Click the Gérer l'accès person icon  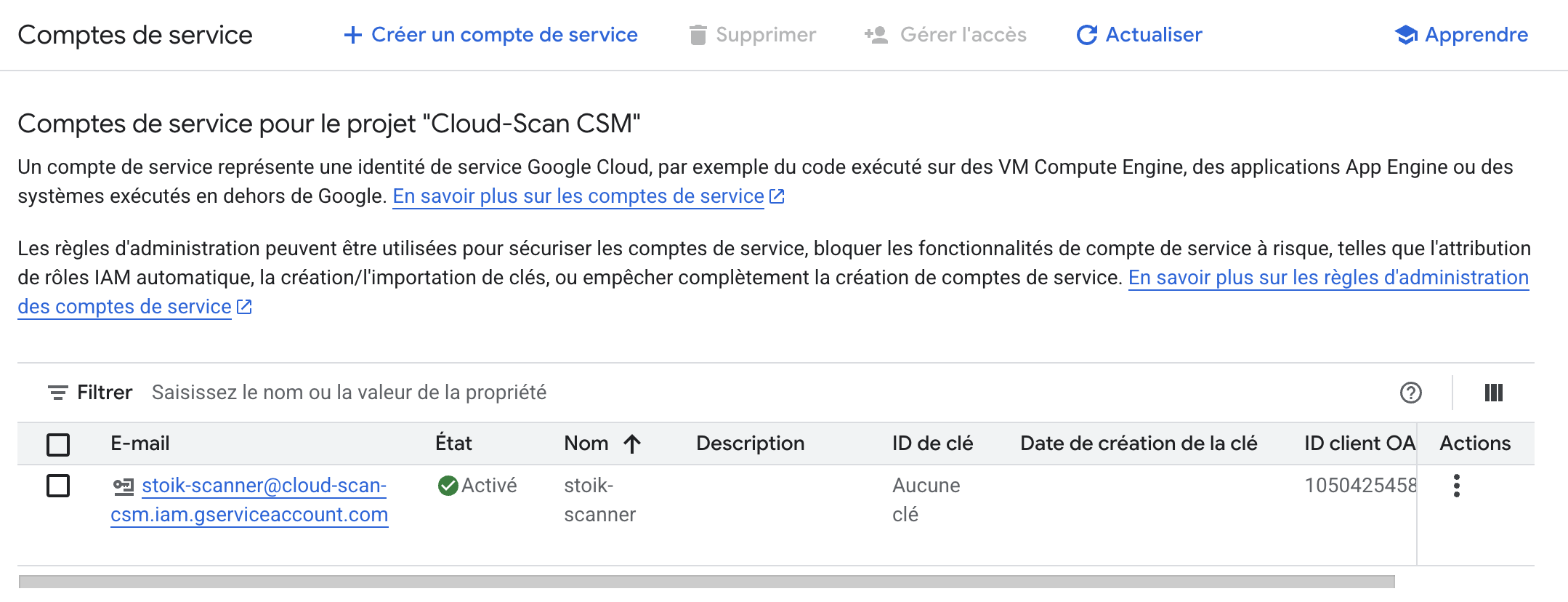[x=876, y=35]
